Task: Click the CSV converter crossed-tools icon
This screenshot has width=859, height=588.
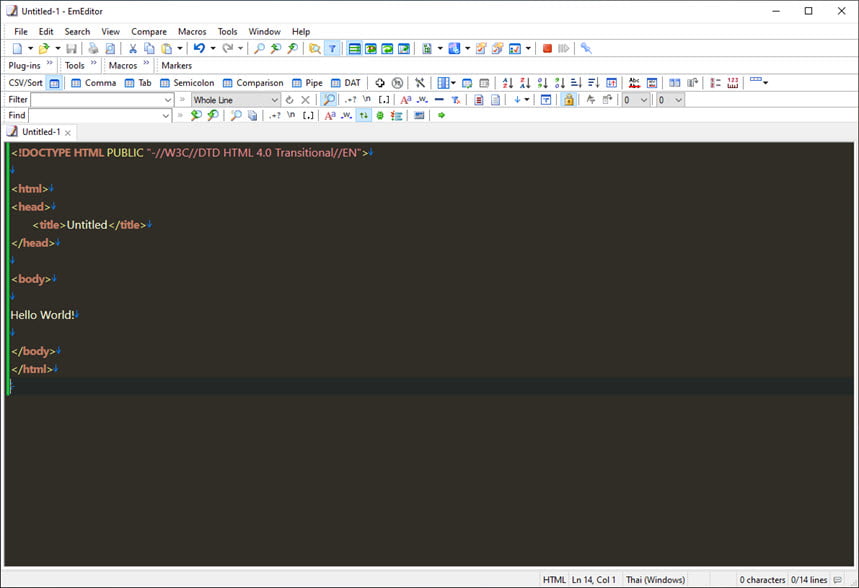Action: point(420,83)
